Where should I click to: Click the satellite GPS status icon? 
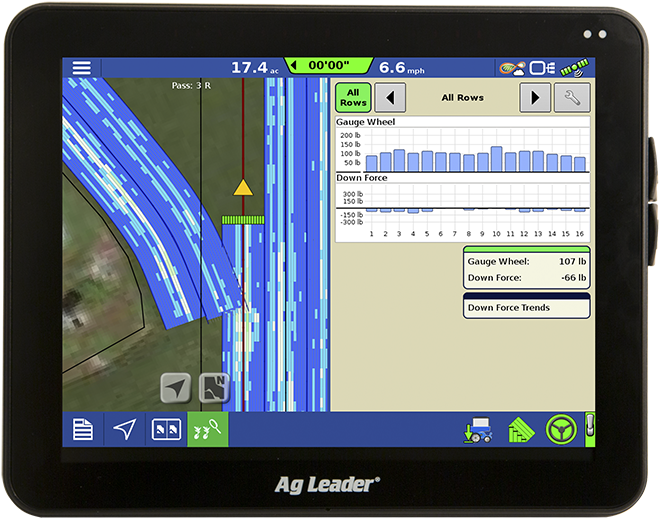pyautogui.click(x=574, y=67)
